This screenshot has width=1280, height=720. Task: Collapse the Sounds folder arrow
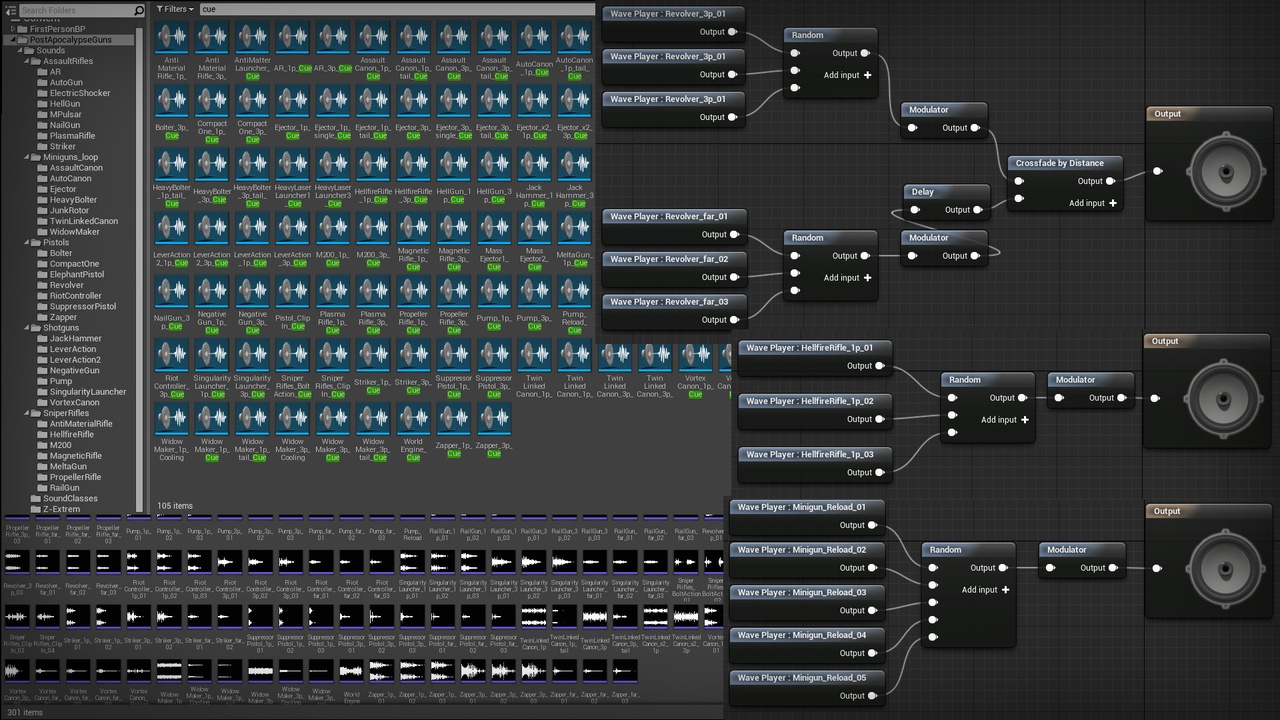[x=18, y=51]
